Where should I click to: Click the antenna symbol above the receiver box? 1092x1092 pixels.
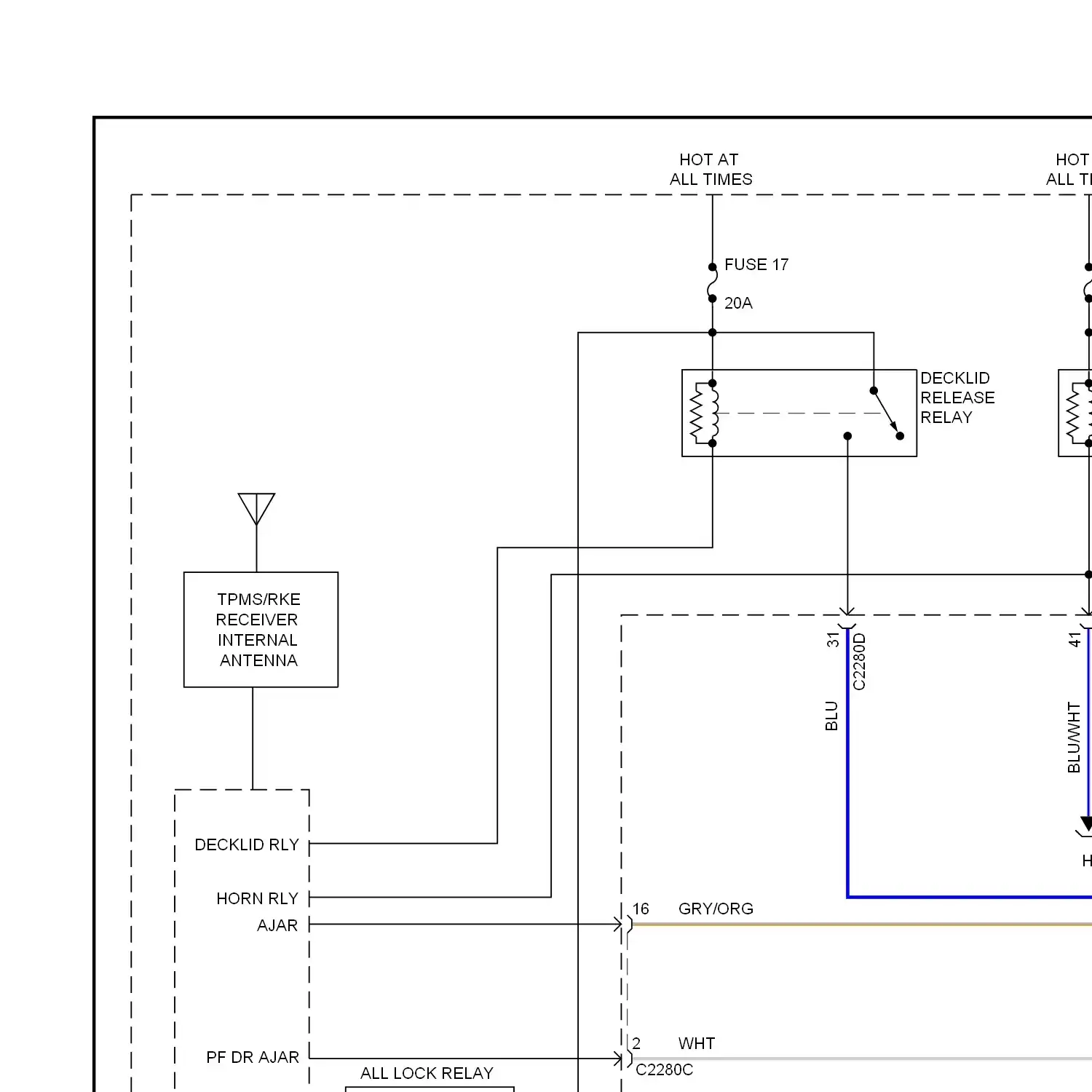pos(256,510)
